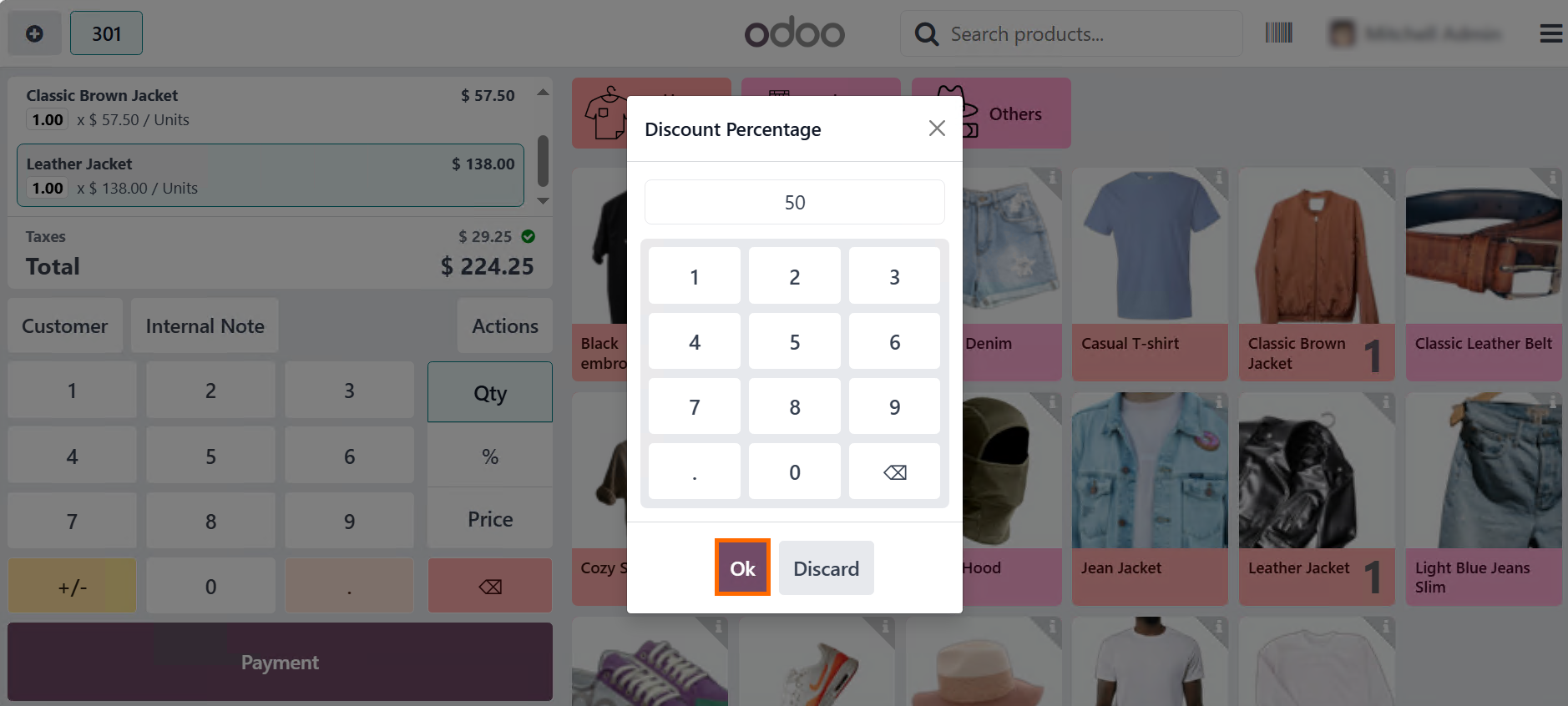This screenshot has width=1568, height=706.
Task: Click the backspace key in discount dialog
Action: (894, 472)
